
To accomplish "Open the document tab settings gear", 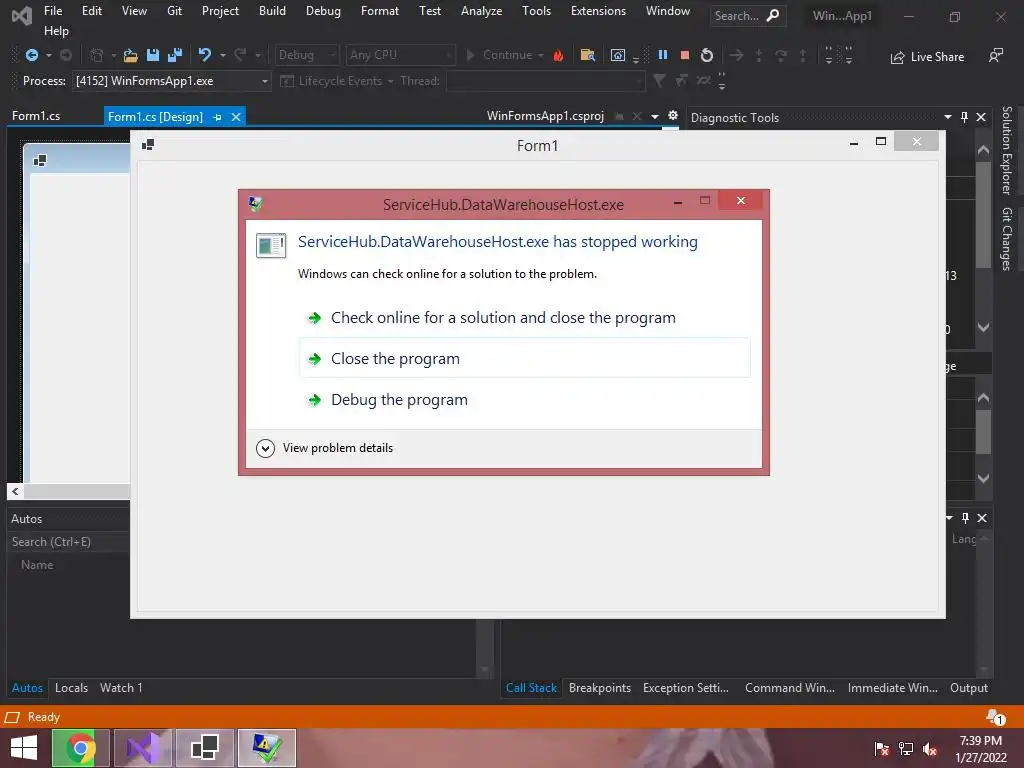I will pyautogui.click(x=673, y=116).
